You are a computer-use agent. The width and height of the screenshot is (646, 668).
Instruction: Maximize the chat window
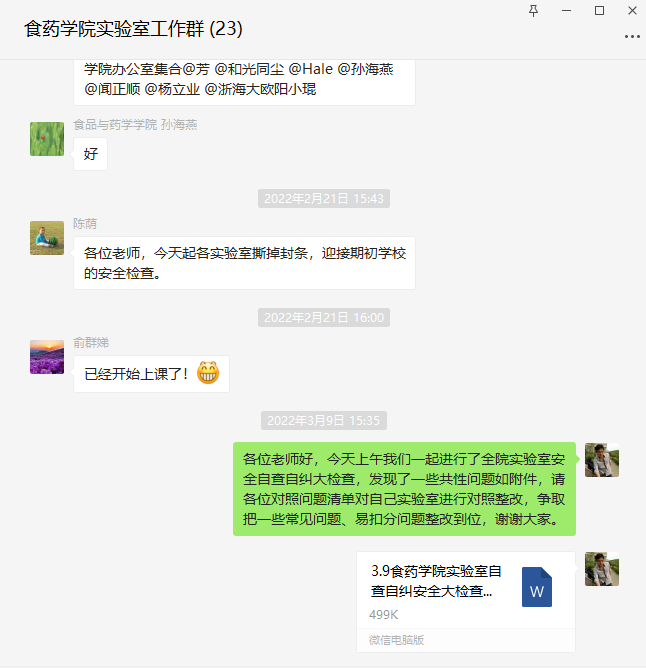(599, 11)
